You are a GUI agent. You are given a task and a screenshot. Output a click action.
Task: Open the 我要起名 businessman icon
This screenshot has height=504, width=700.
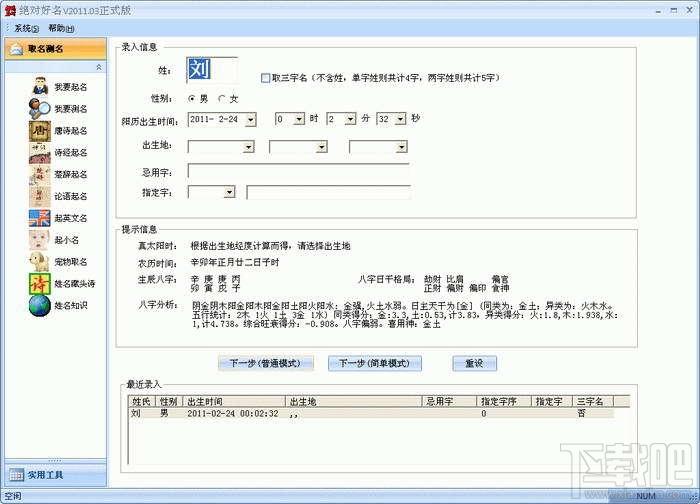pos(40,86)
